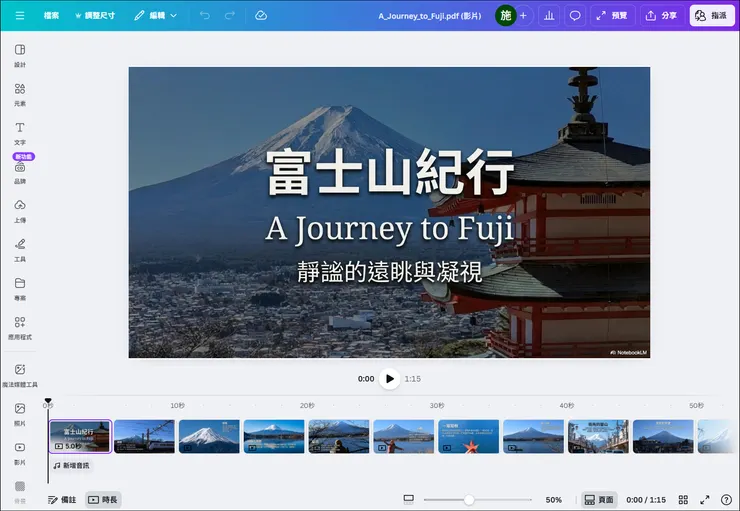Open the help question mark icon
The image size is (740, 511).
(726, 500)
